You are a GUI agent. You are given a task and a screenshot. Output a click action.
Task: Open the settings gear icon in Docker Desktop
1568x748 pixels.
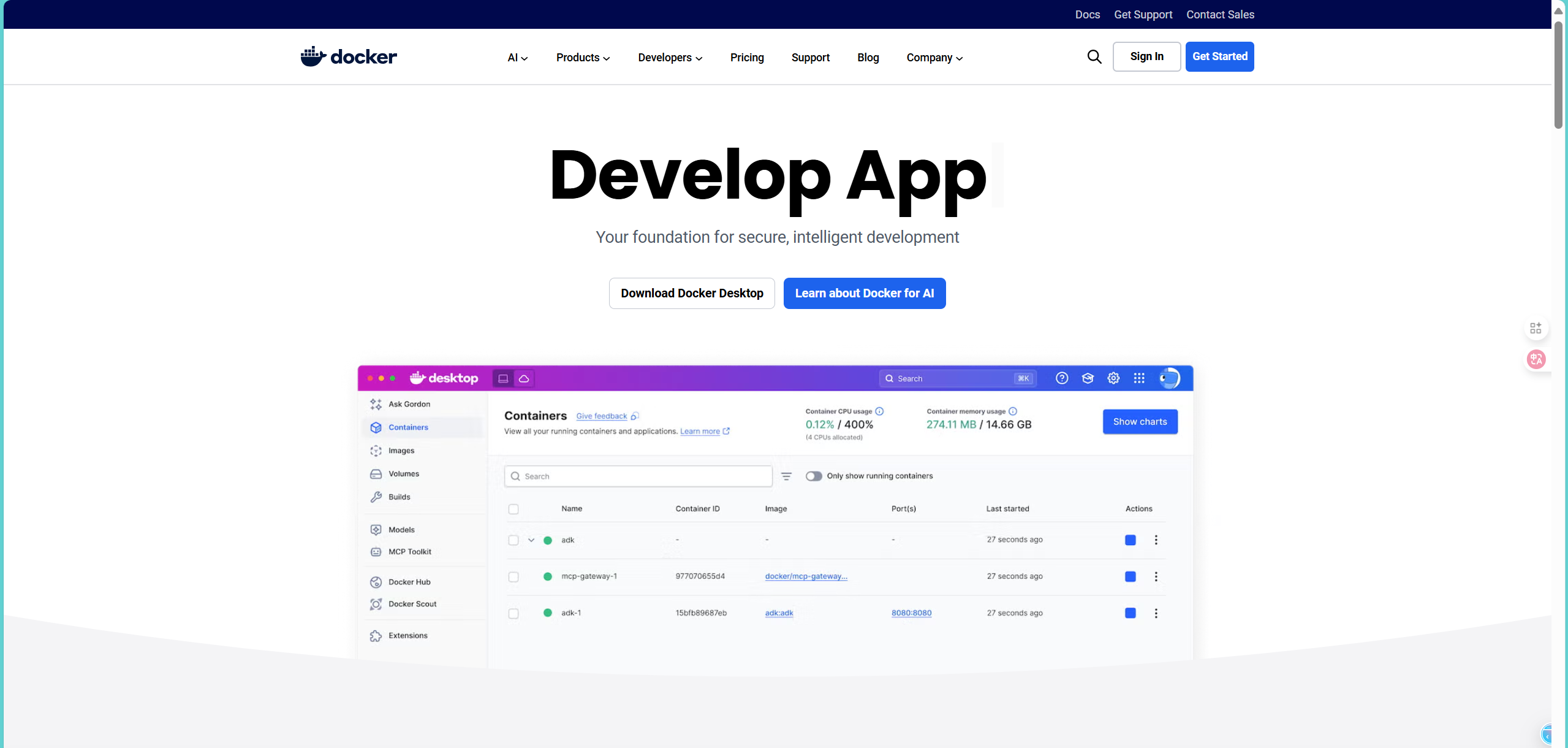click(x=1113, y=378)
